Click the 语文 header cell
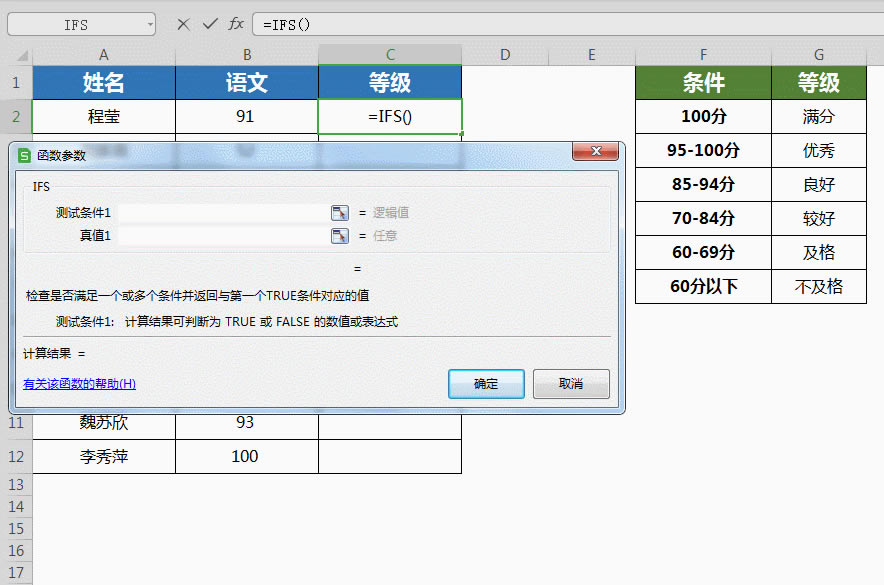 point(247,83)
